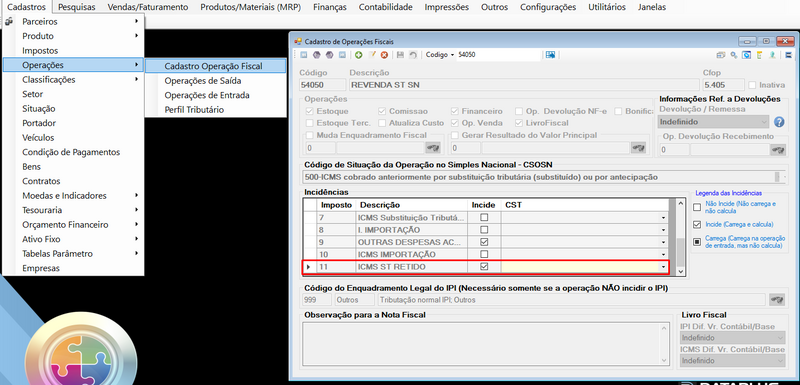Choose Condição de Pagamentos menu entry
The image size is (800, 385).
(73, 152)
